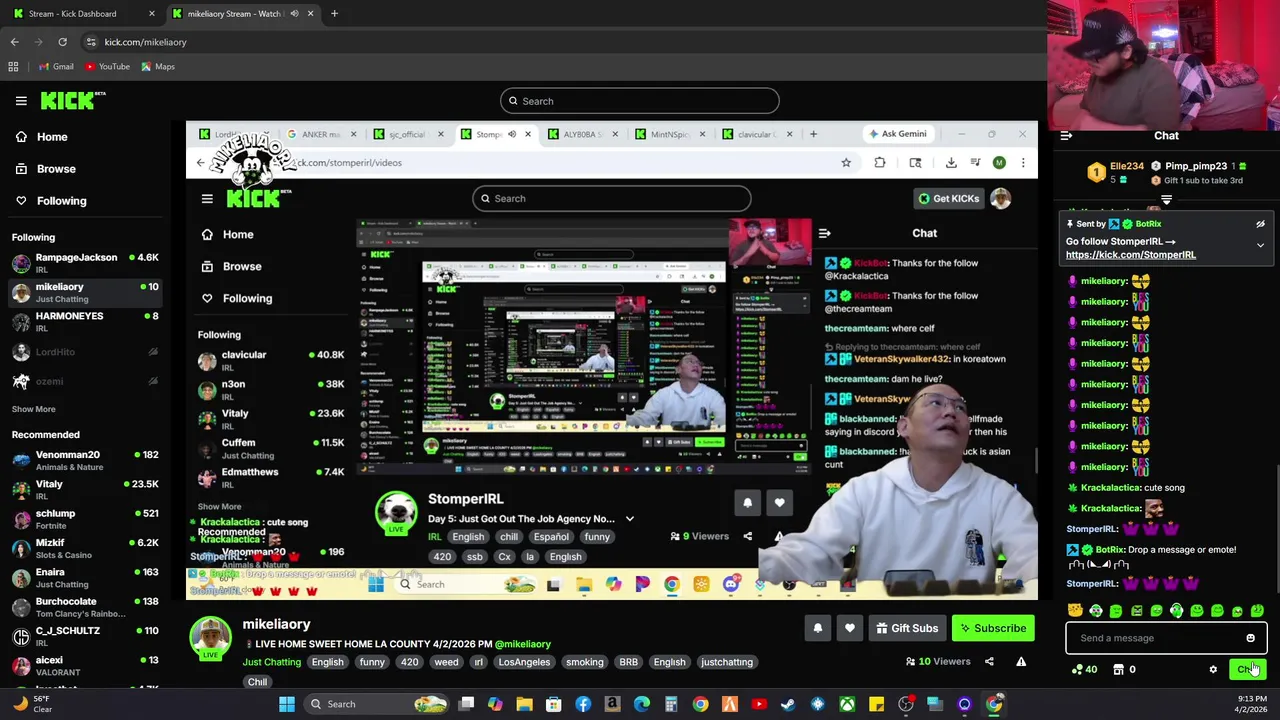The height and width of the screenshot is (720, 1280).
Task: Expand the gift leaderboard below Elle234
Action: click(x=1166, y=201)
